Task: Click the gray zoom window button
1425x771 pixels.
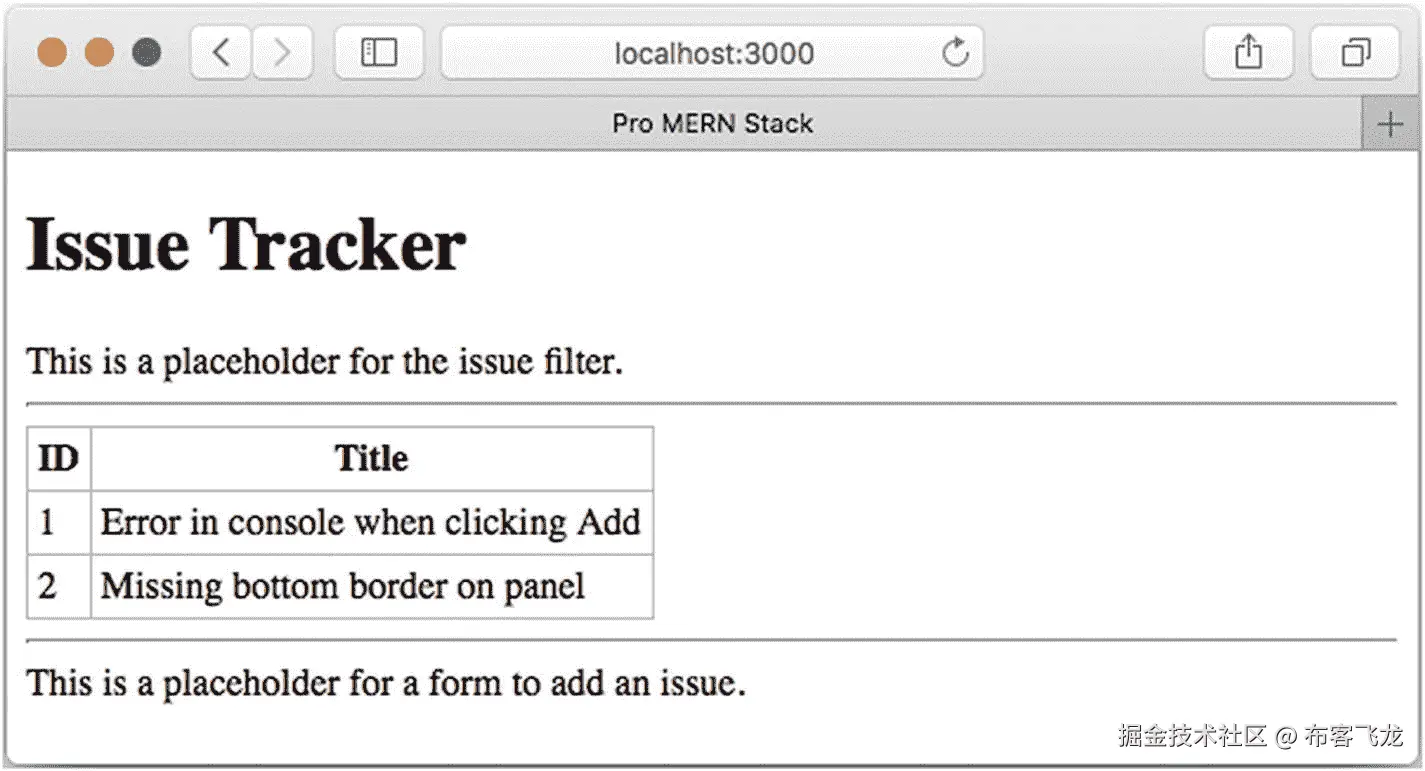Action: (146, 52)
